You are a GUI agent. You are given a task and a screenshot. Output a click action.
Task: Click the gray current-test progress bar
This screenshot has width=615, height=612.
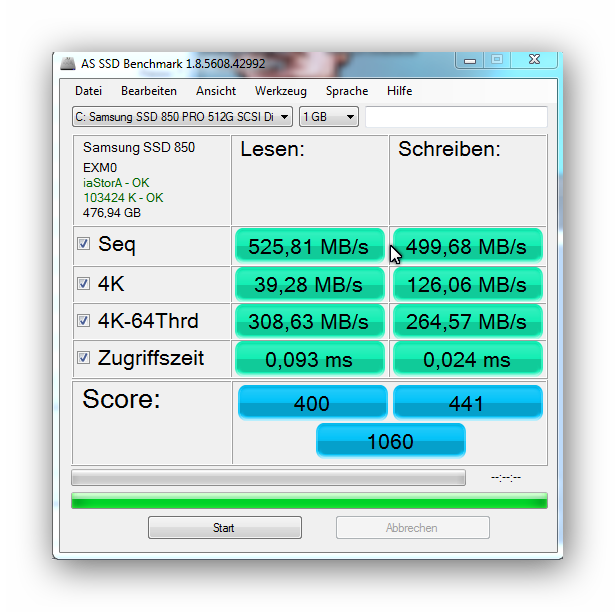pyautogui.click(x=269, y=478)
